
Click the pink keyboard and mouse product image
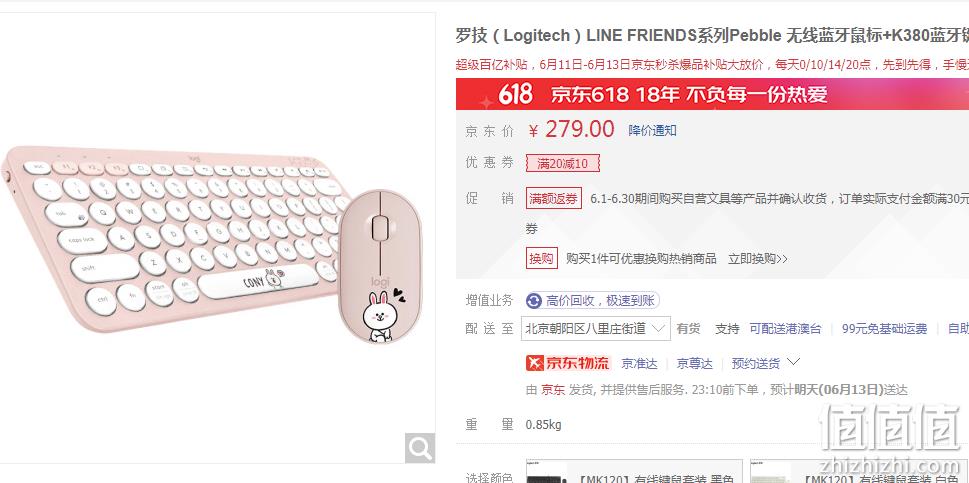(x=209, y=244)
